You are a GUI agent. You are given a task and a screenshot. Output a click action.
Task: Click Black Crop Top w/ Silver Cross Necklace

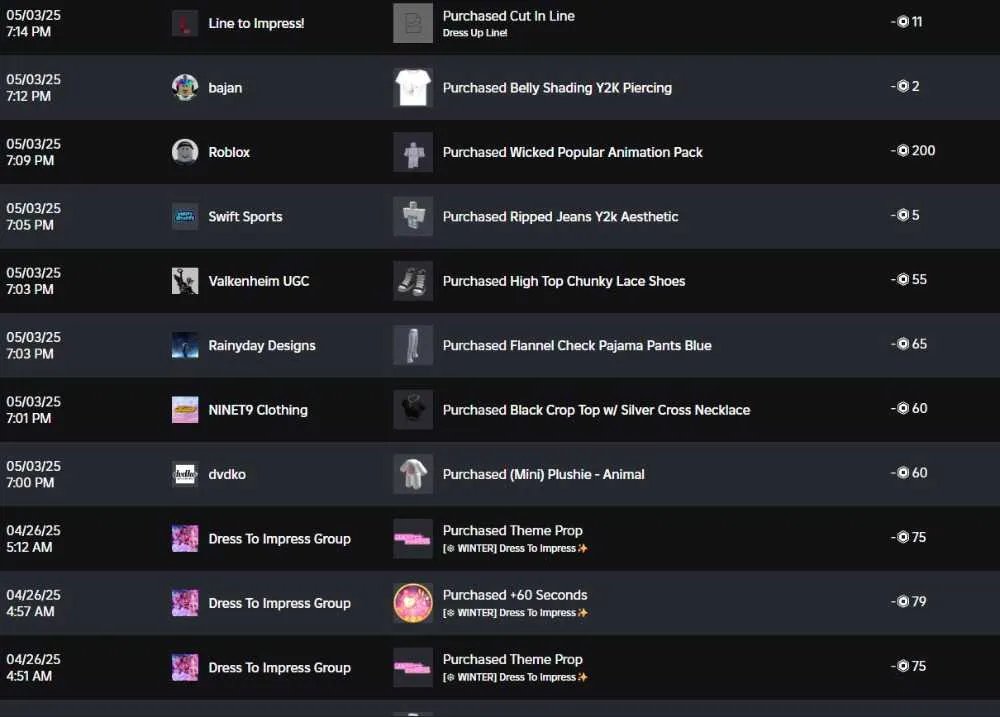click(x=596, y=410)
